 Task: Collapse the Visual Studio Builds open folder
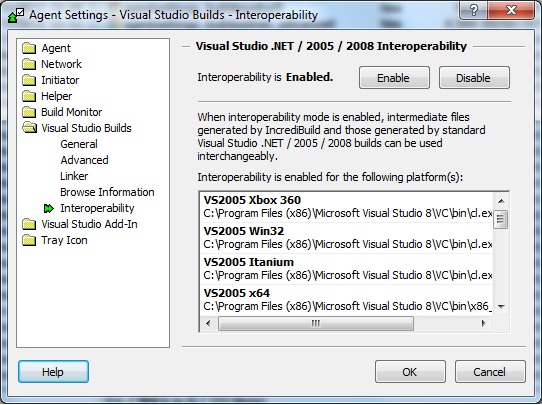pyautogui.click(x=29, y=128)
